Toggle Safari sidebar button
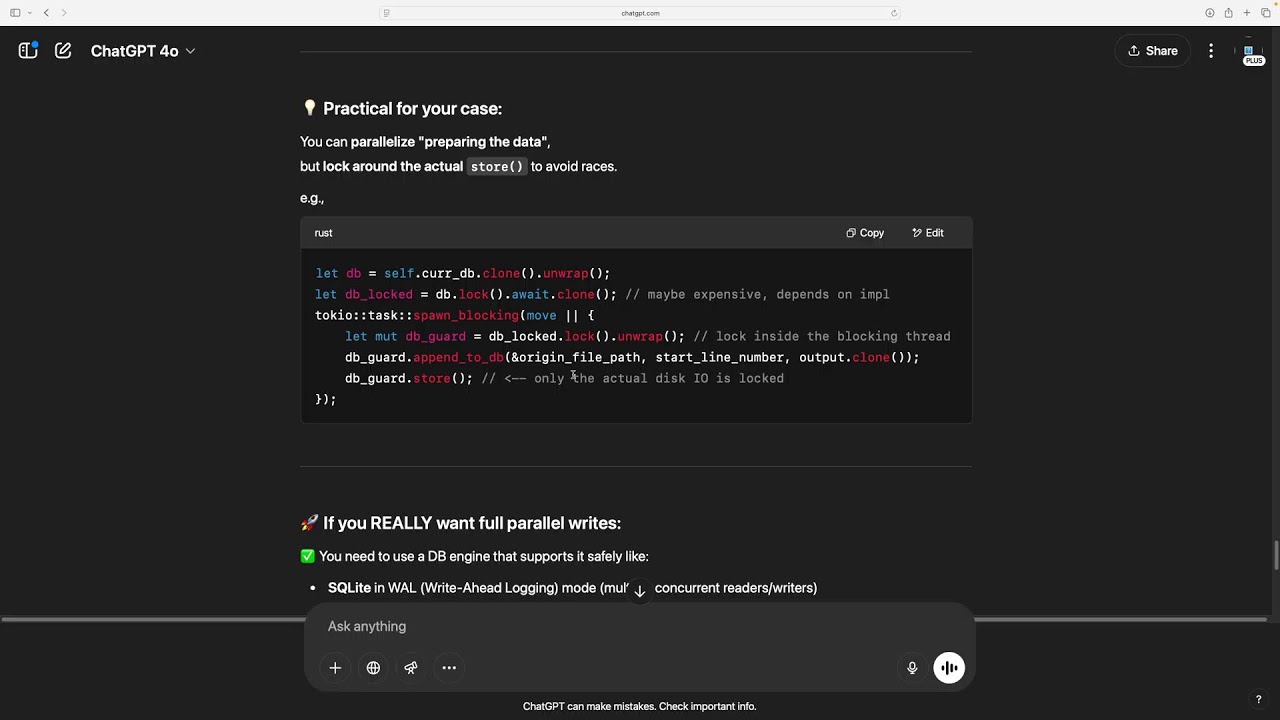Image resolution: width=1280 pixels, height=720 pixels. click(15, 13)
